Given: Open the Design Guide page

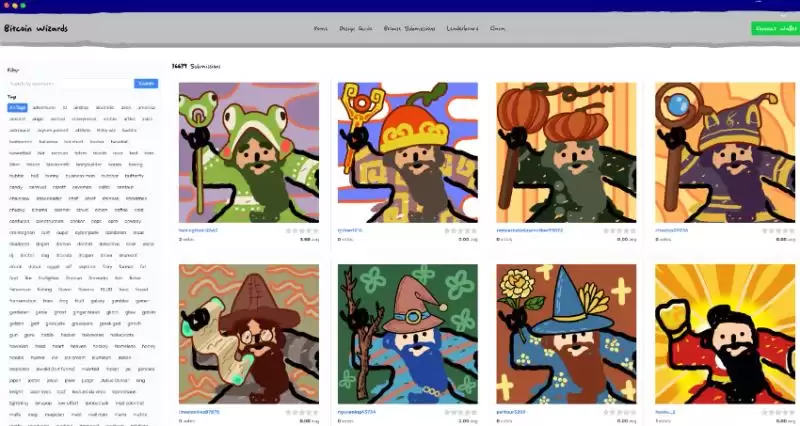Looking at the screenshot, I should [355, 29].
